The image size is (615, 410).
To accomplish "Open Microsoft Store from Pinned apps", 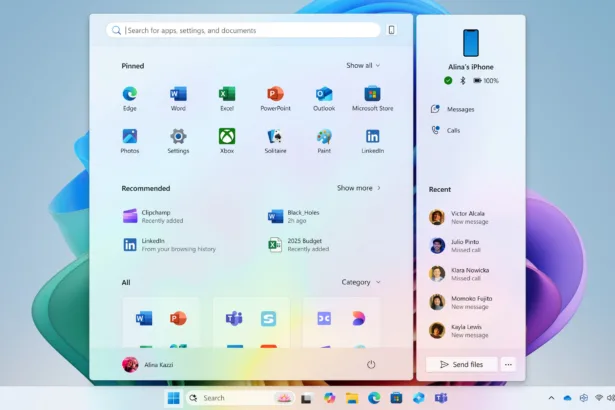I will [372, 98].
